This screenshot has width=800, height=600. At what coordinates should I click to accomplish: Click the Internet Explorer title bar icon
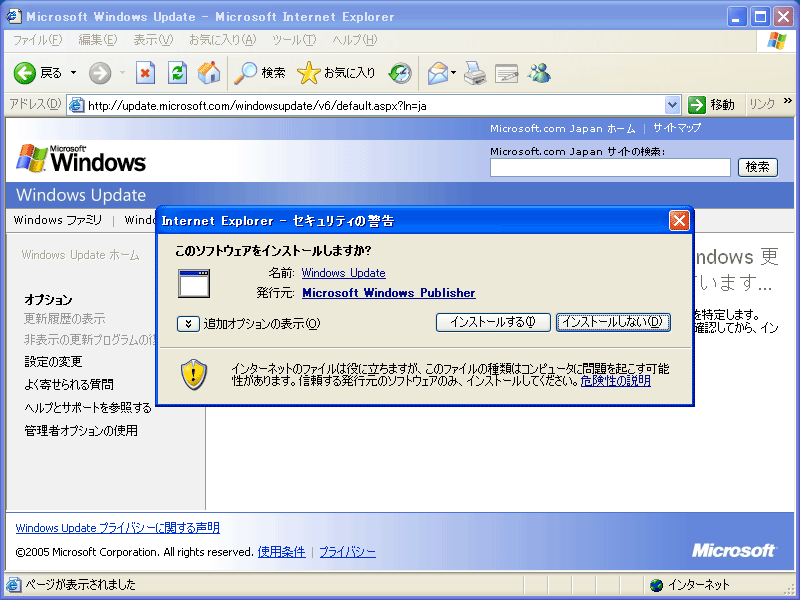click(14, 16)
